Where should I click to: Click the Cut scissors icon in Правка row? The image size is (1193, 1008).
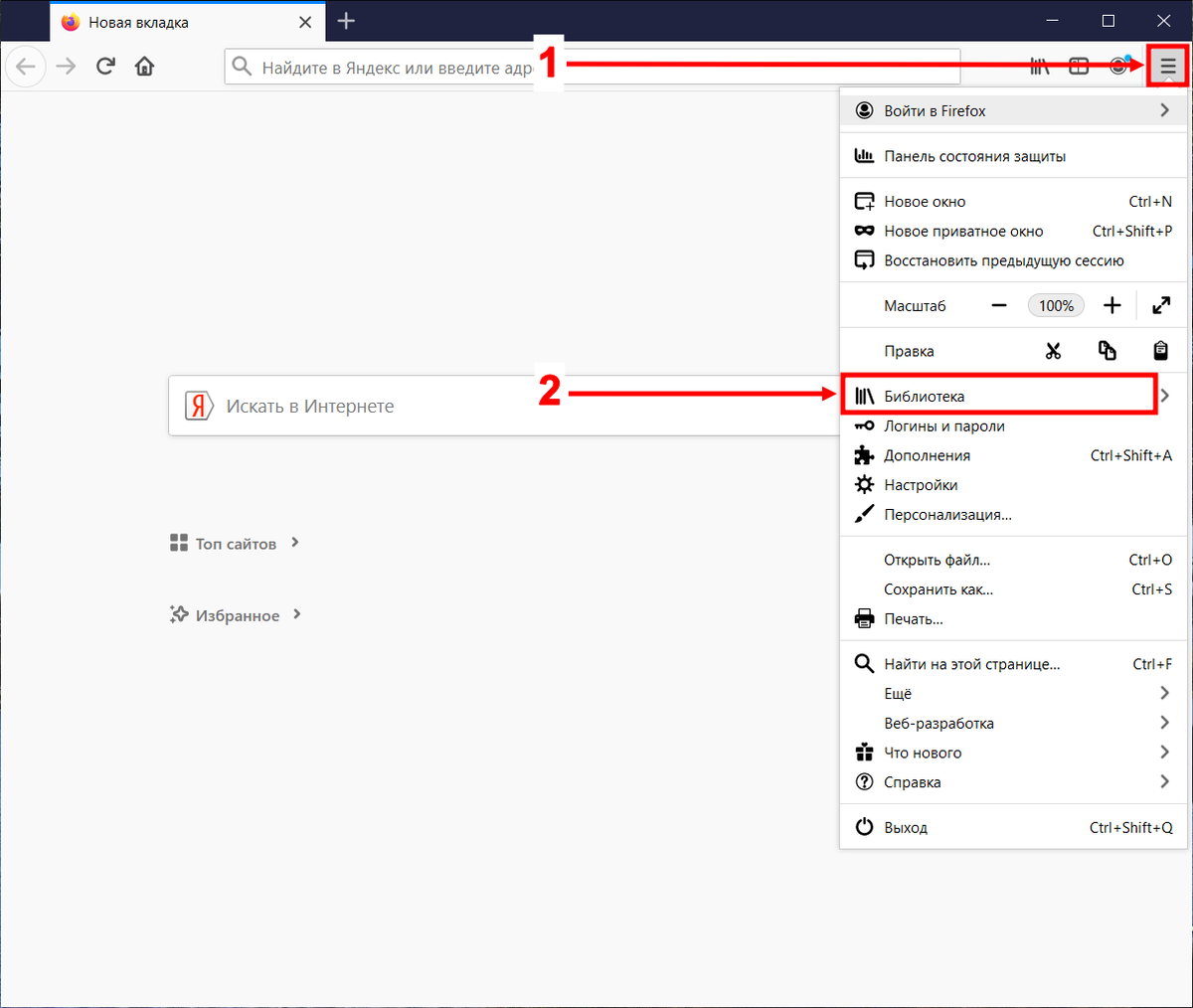(1054, 350)
